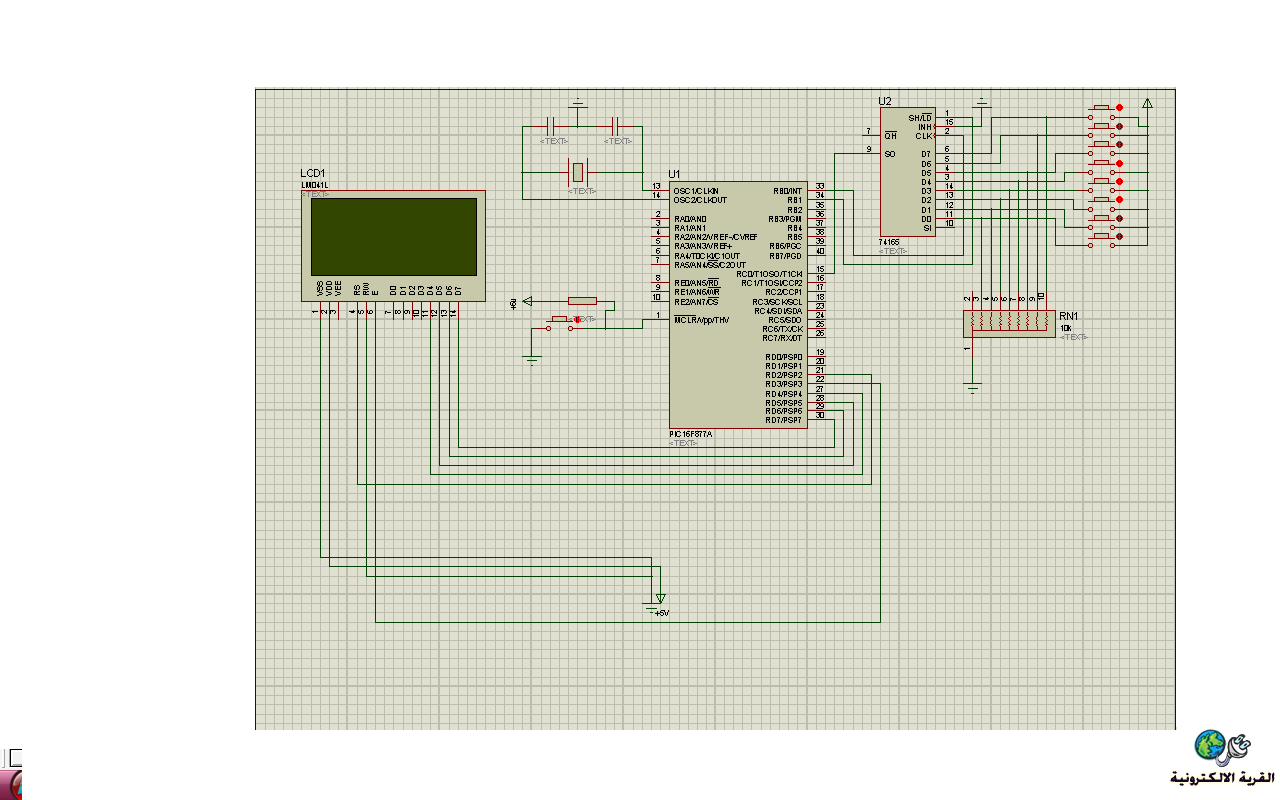Select the power arrow terminal beside the pull-up resistor
Screen dimensions: 1280x800
[528, 300]
